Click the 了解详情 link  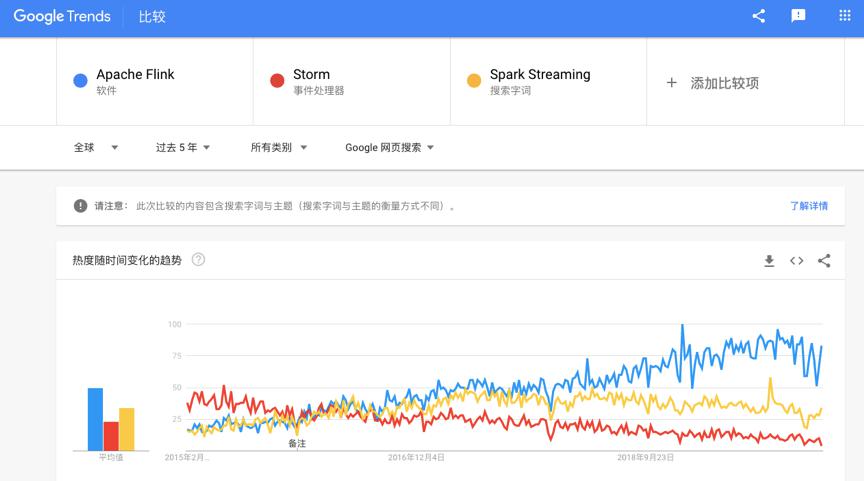[808, 206]
